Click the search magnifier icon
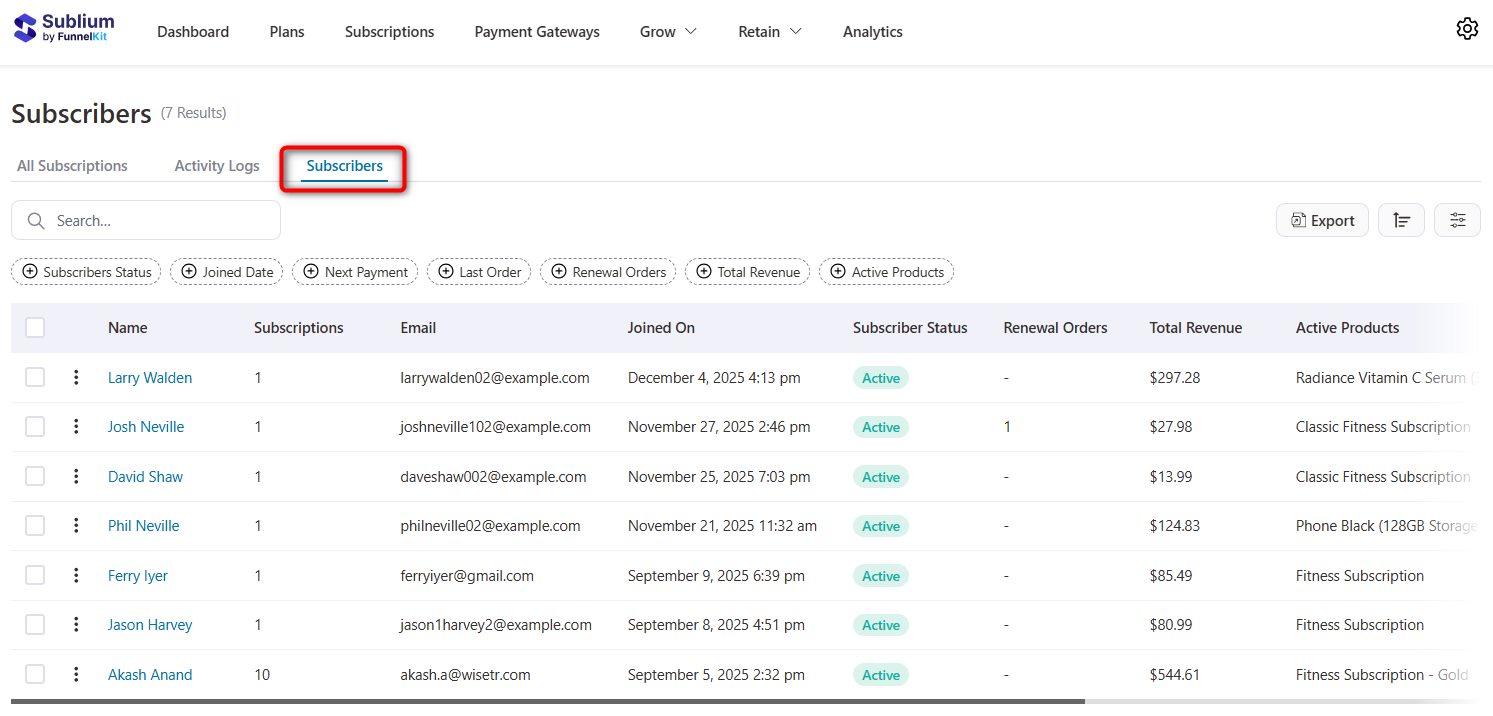Image resolution: width=1493 pixels, height=716 pixels. pyautogui.click(x=37, y=220)
